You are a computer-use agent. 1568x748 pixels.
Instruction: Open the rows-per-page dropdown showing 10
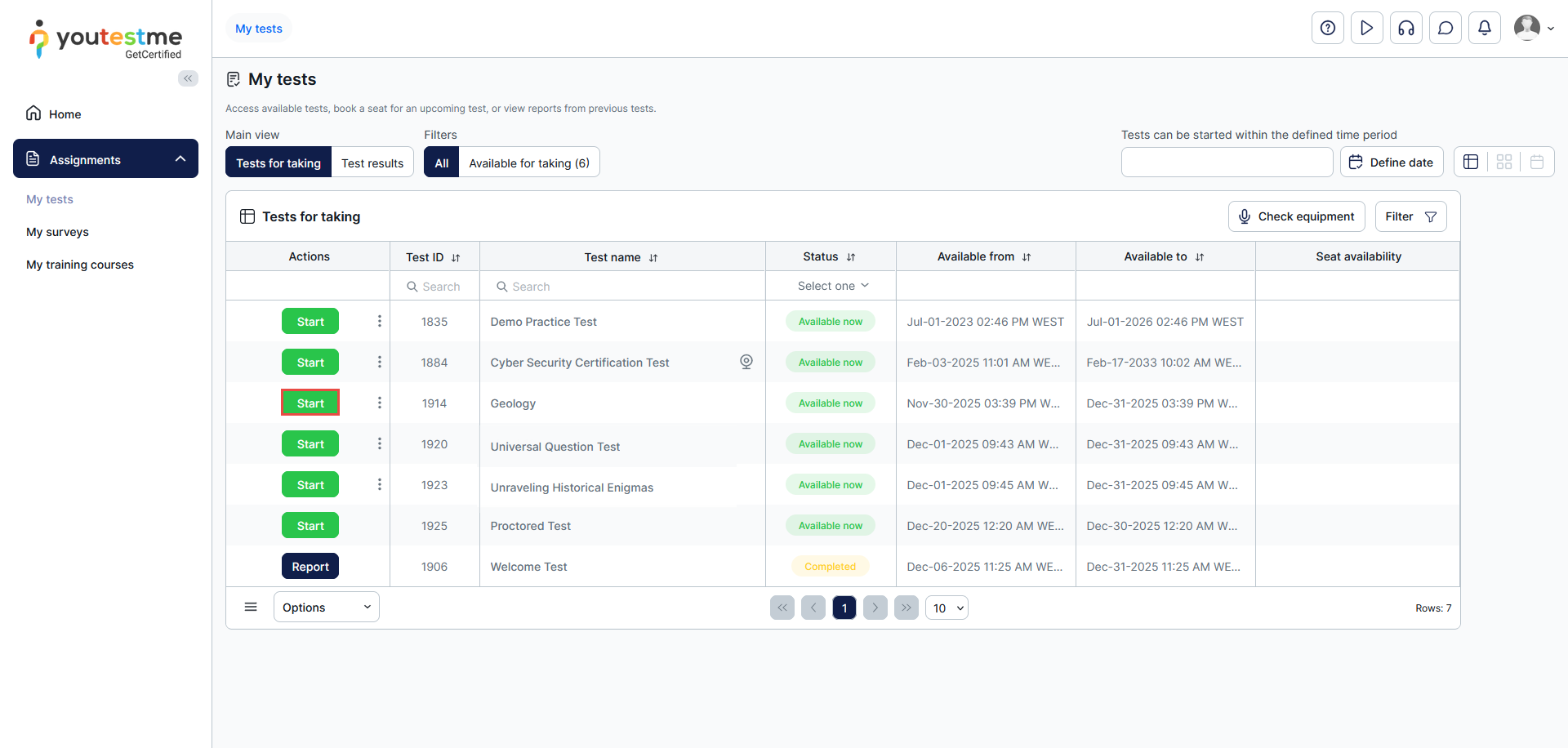point(947,608)
